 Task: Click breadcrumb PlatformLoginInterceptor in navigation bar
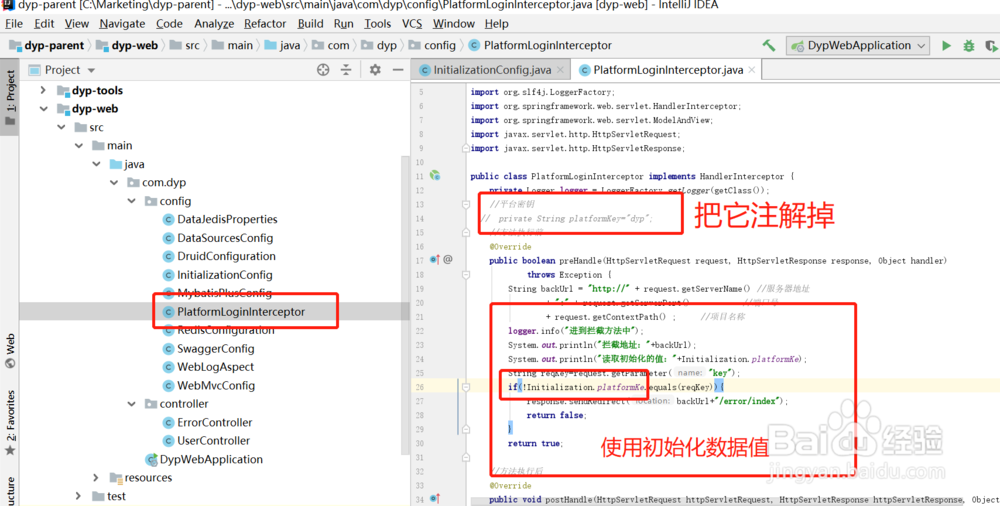tap(540, 45)
